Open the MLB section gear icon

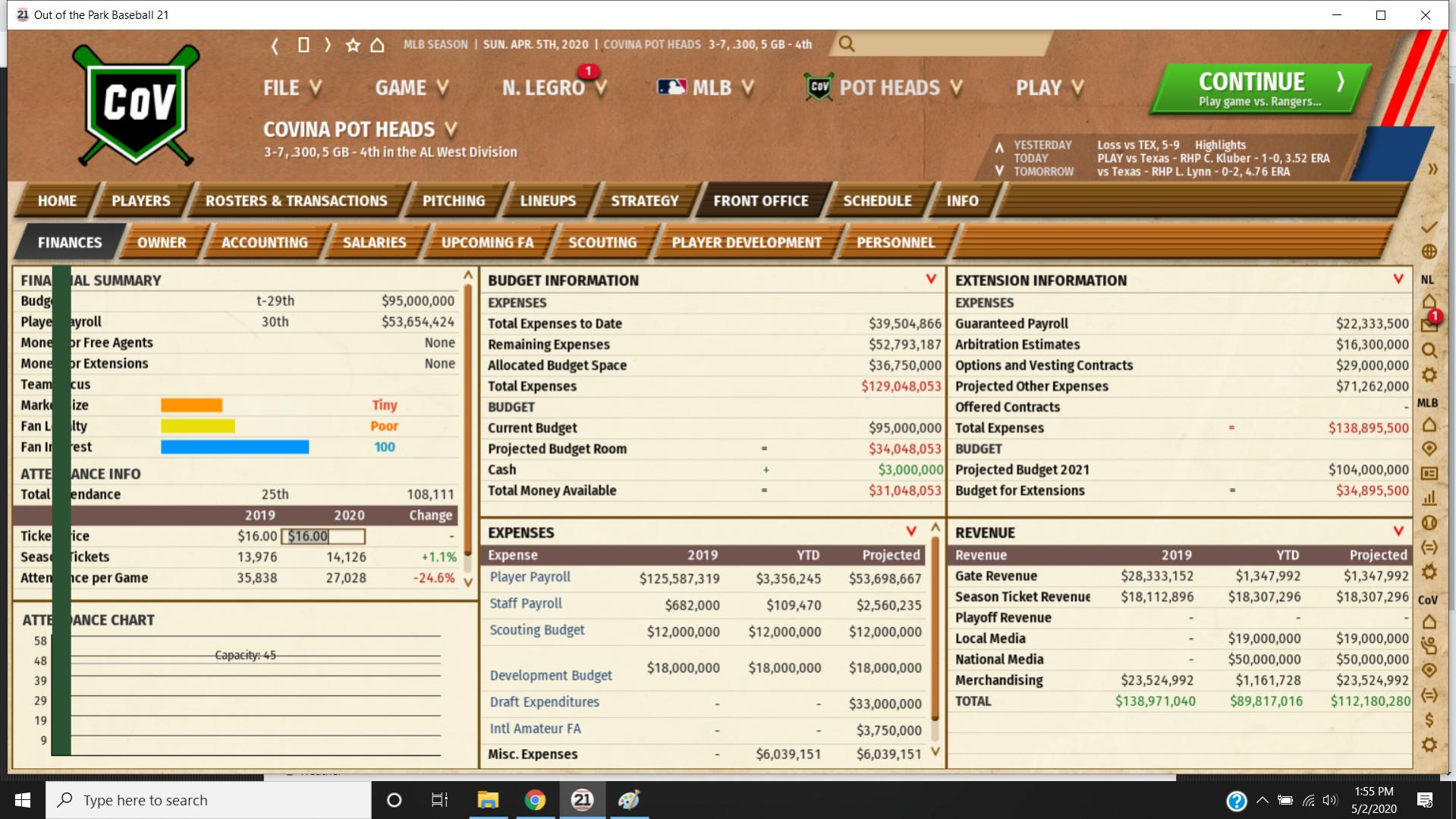point(1429,572)
